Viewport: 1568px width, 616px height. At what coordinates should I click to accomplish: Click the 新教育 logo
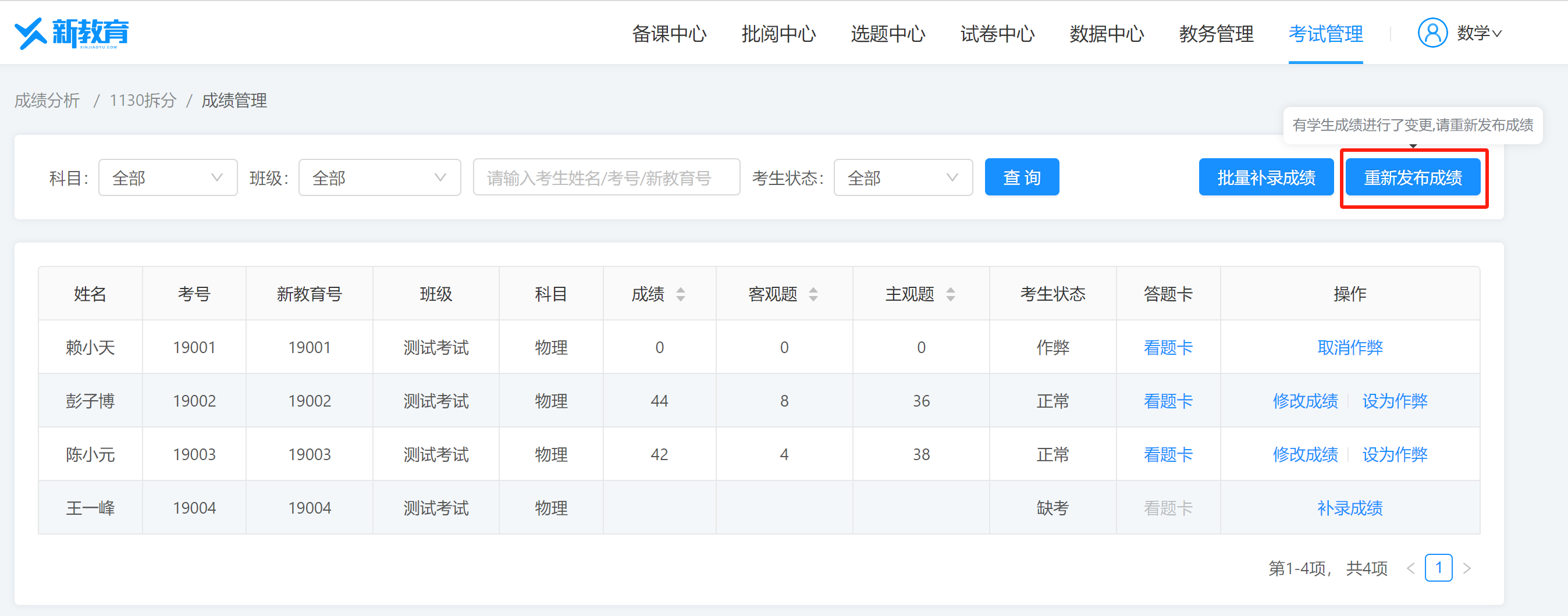pyautogui.click(x=72, y=33)
